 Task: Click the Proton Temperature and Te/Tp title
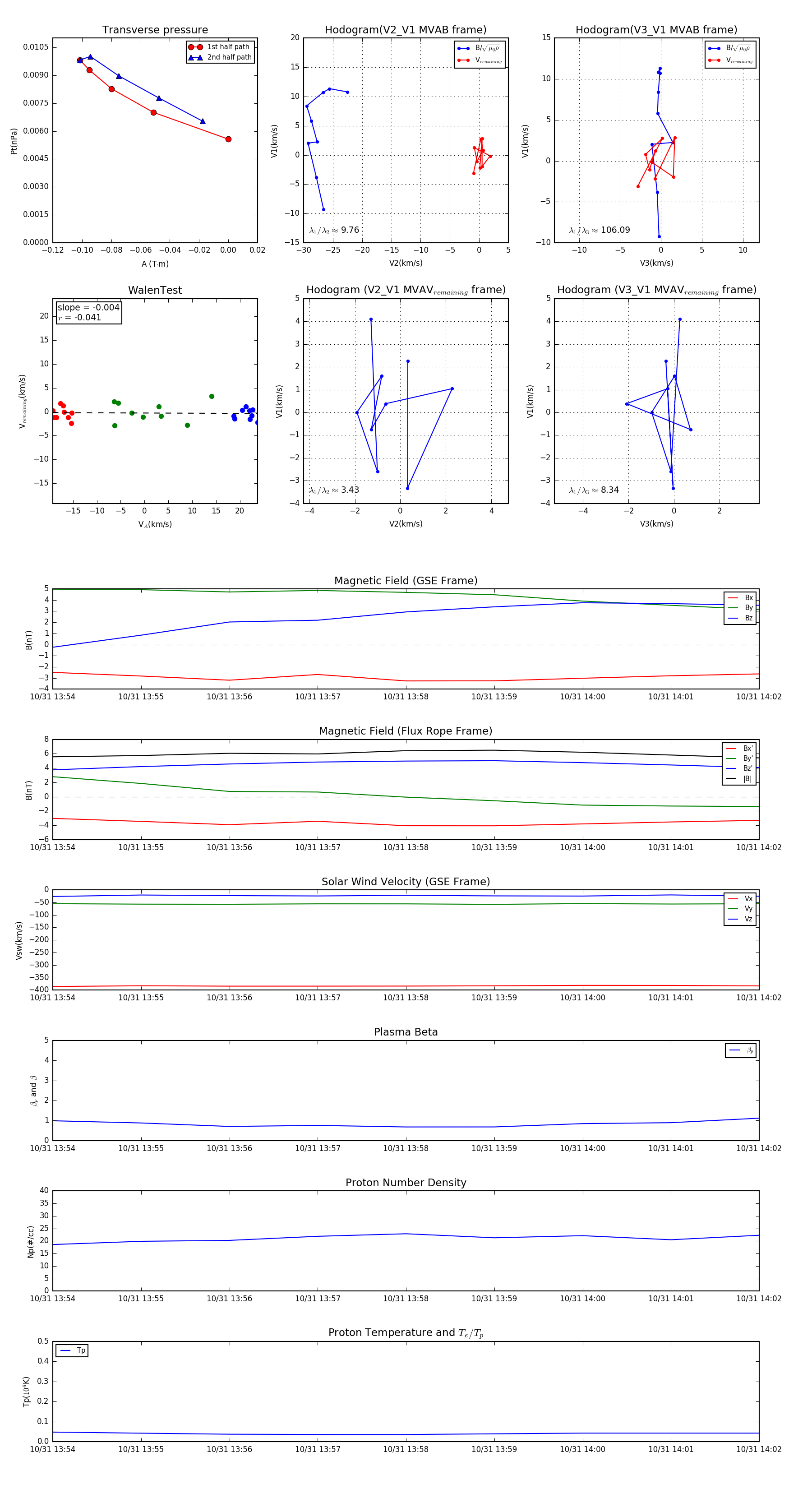click(x=406, y=1333)
